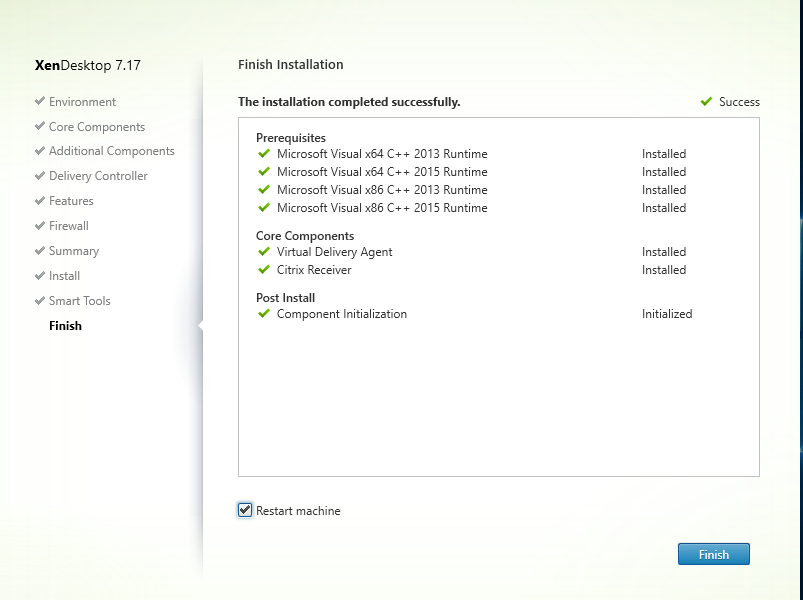Click Installed status for x64 C++ 2015 Runtime
Screen dimensions: 803x600
coord(664,172)
